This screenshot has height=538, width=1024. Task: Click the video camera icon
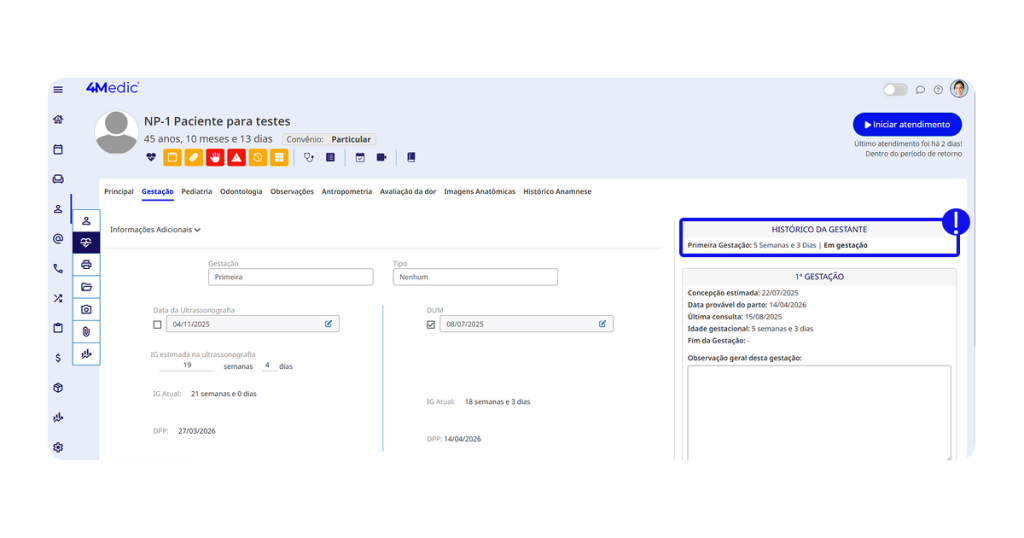tap(381, 157)
